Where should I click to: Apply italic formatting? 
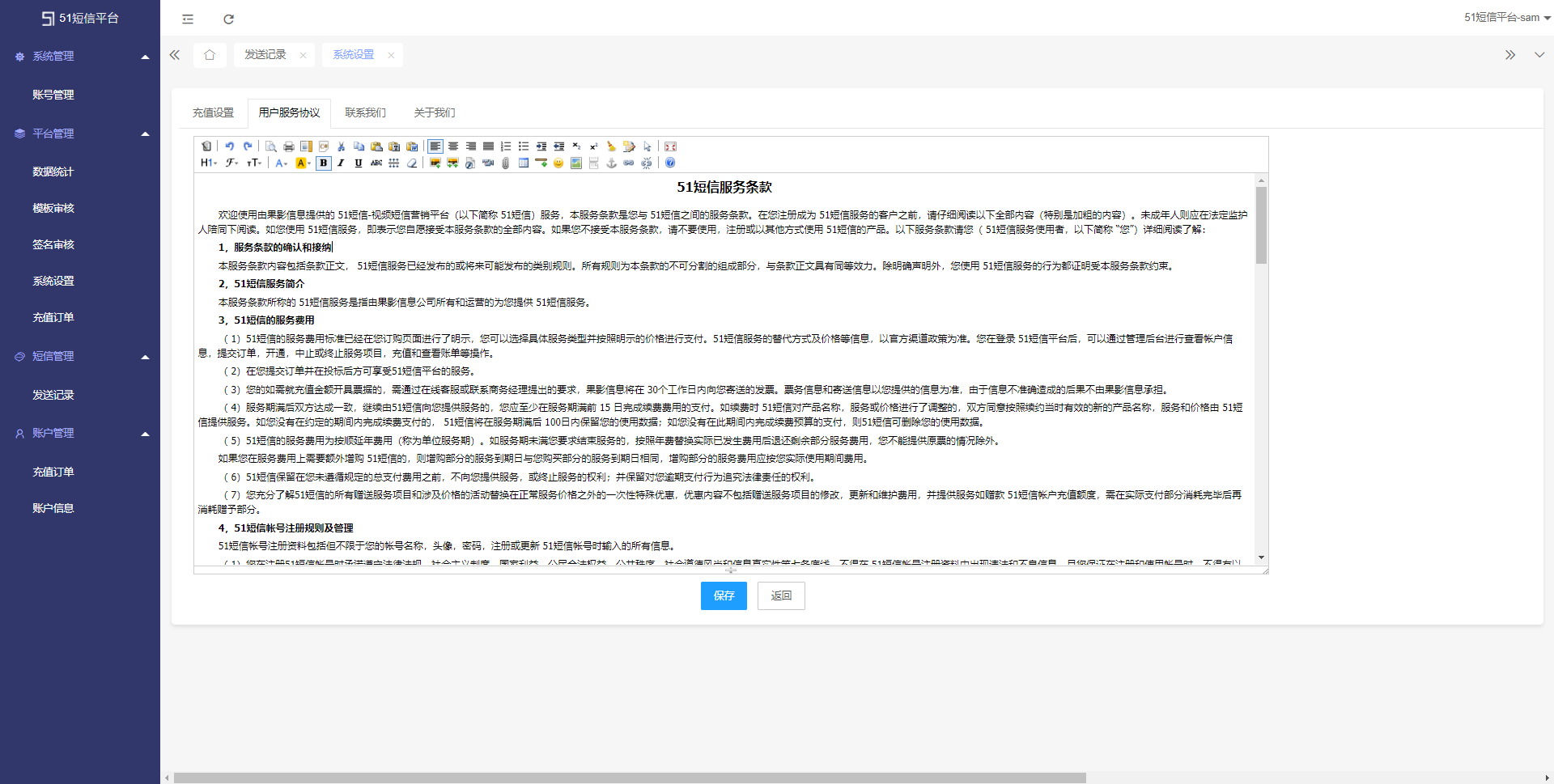pyautogui.click(x=342, y=163)
